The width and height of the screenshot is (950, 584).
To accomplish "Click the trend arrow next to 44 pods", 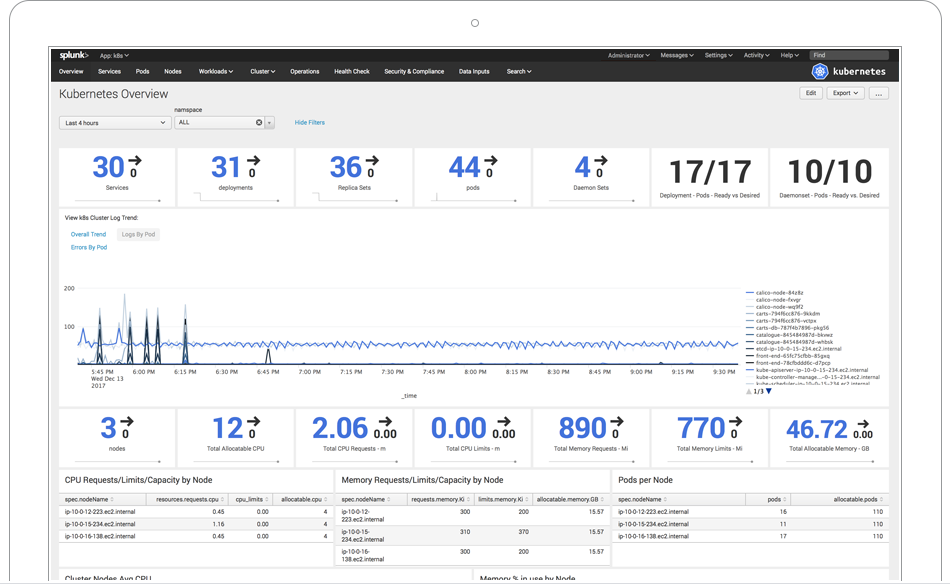I will coord(491,161).
